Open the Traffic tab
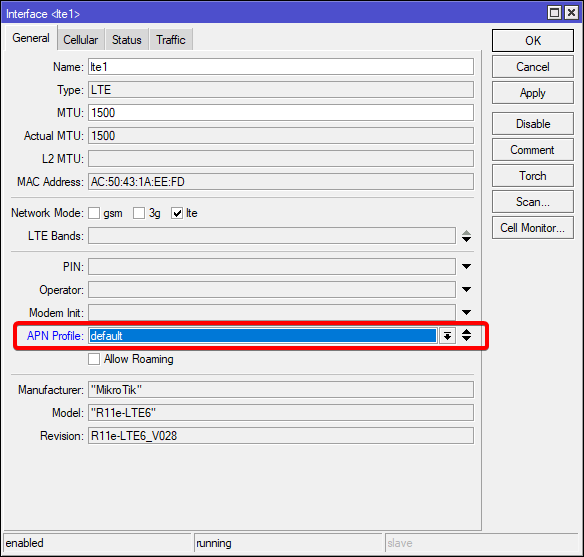Viewport: 584px width, 557px height. tap(171, 39)
